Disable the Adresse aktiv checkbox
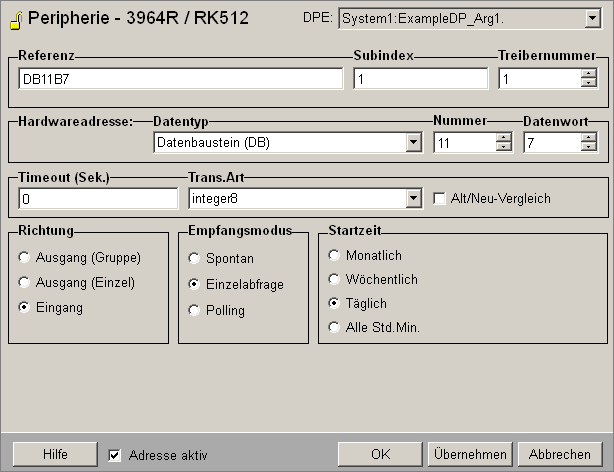Image resolution: width=614 pixels, height=472 pixels. 115,455
